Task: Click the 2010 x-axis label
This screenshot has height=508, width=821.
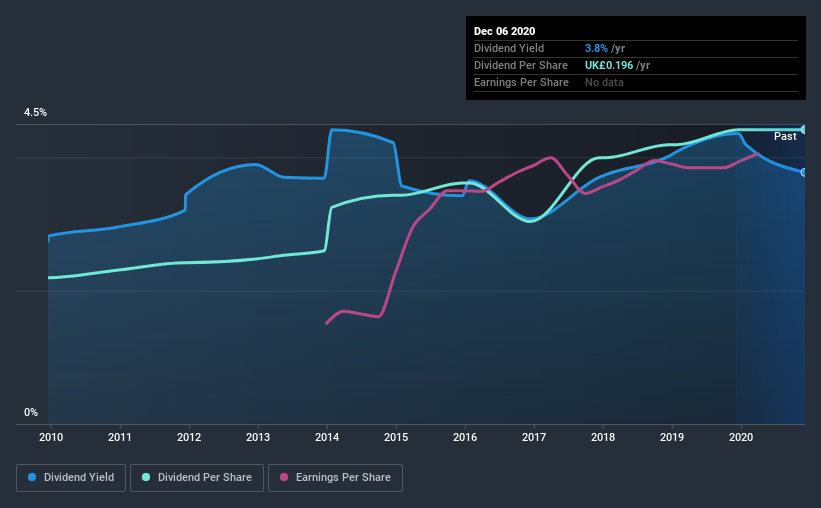Action: click(x=51, y=437)
